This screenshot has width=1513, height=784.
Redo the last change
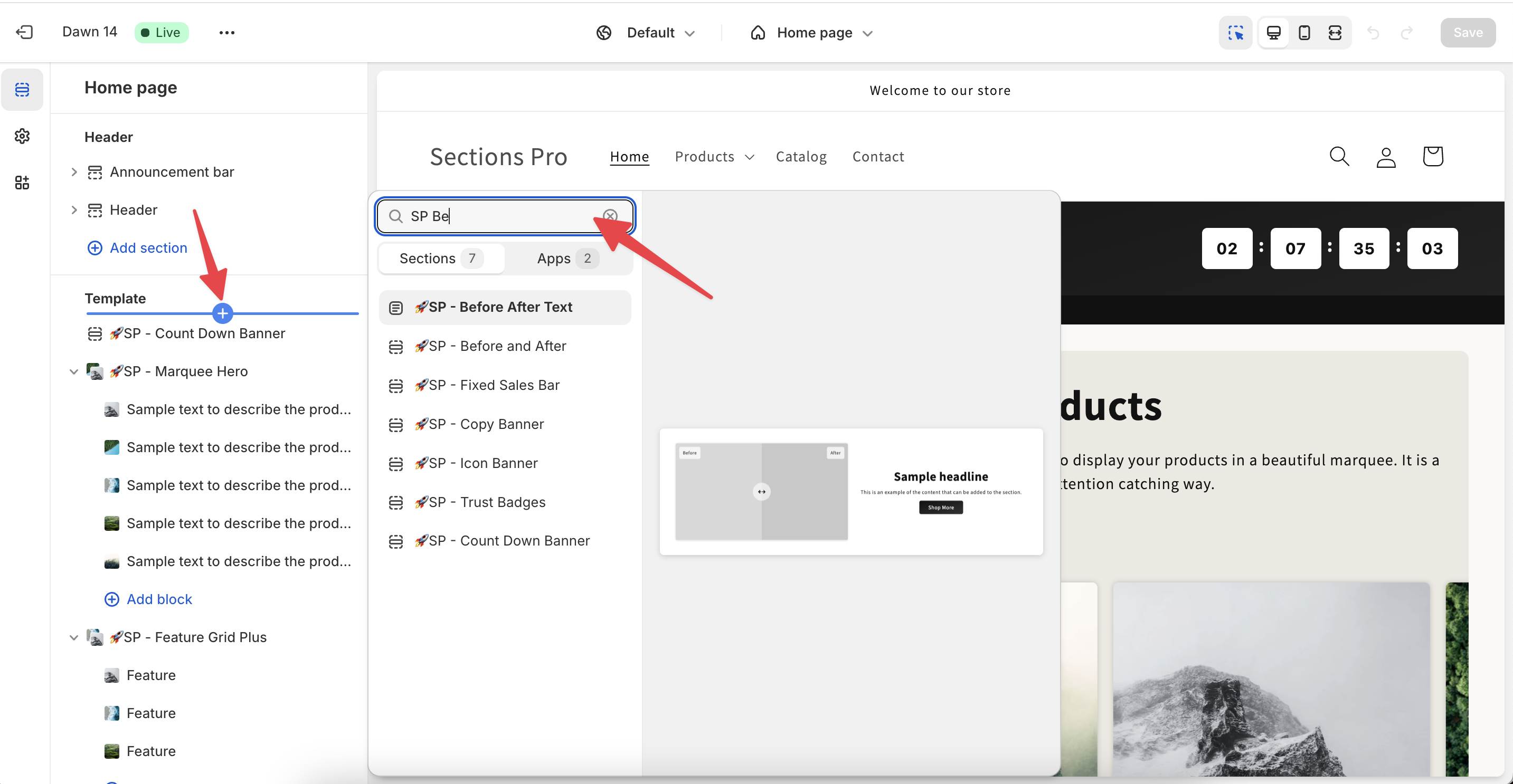pyautogui.click(x=1408, y=32)
